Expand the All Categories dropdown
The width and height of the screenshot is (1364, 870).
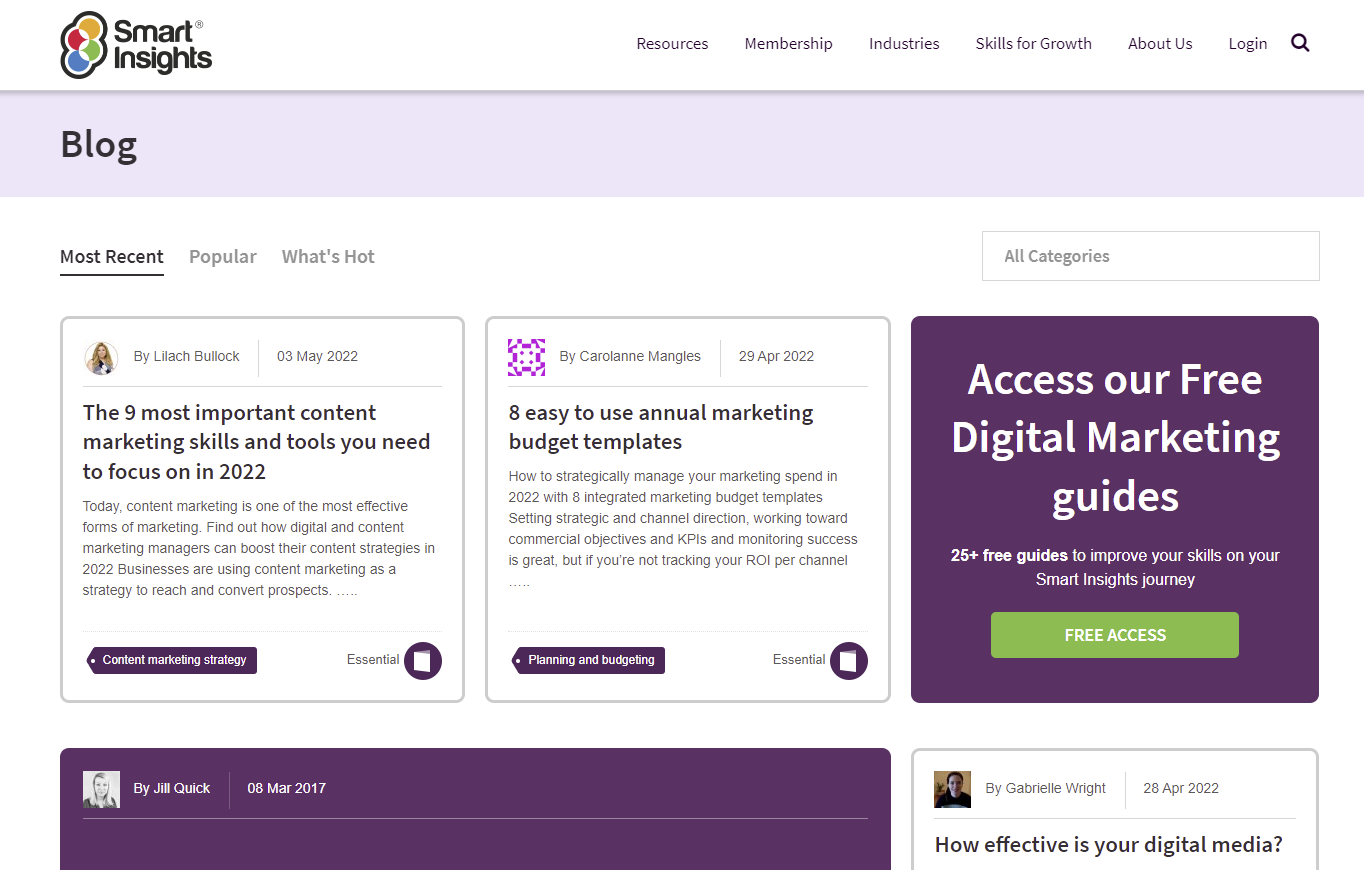[1151, 256]
